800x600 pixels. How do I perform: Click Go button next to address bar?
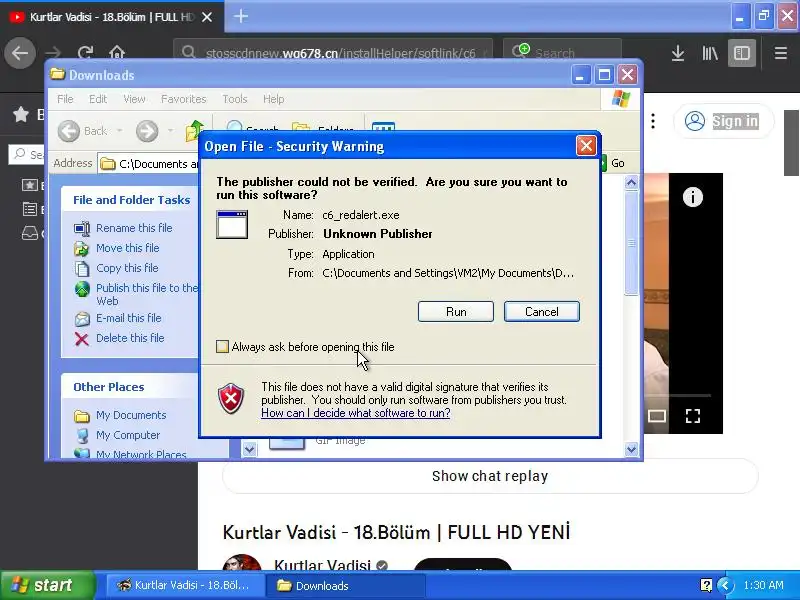pyautogui.click(x=612, y=163)
